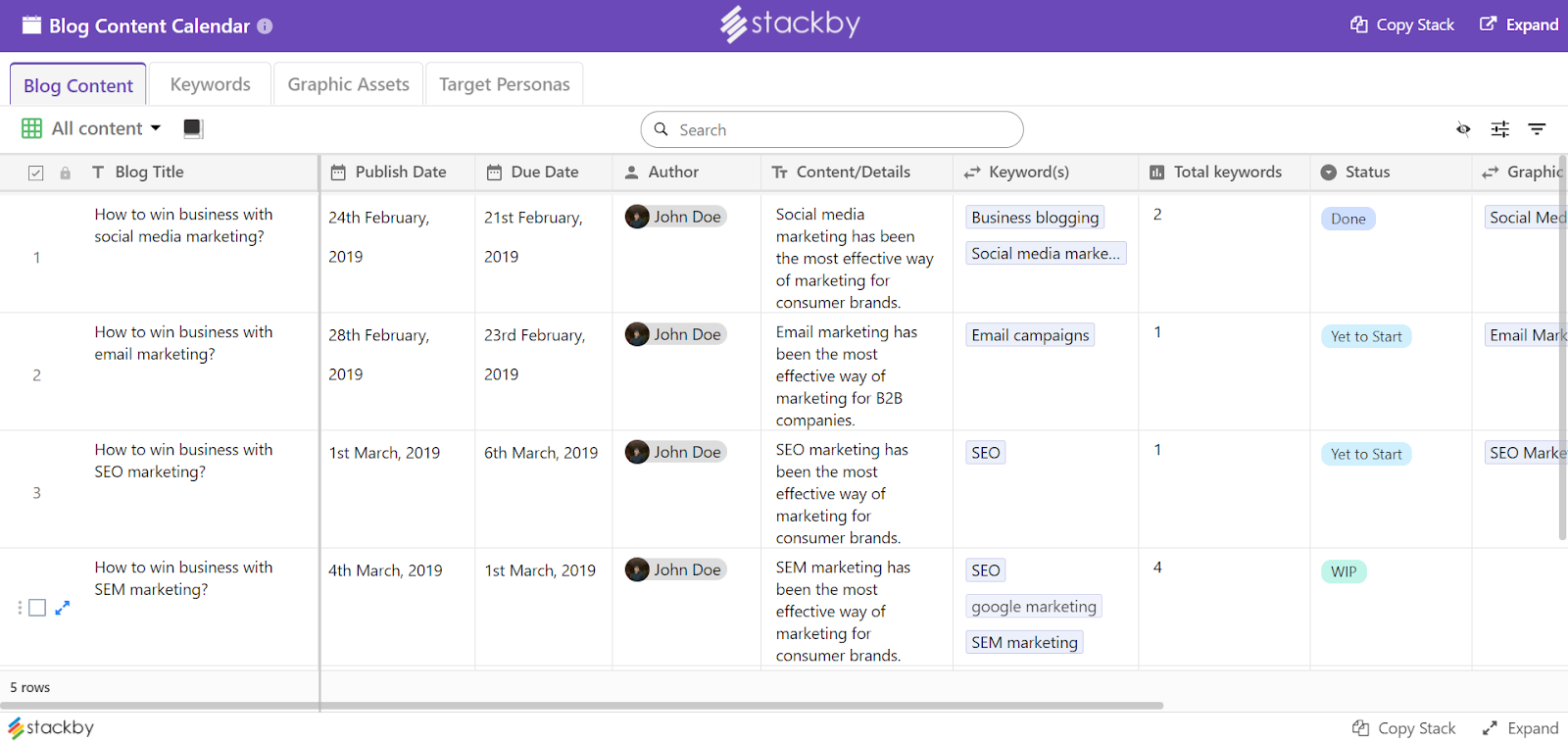Open the All content view dropdown
The image size is (1568, 742).
pyautogui.click(x=105, y=128)
